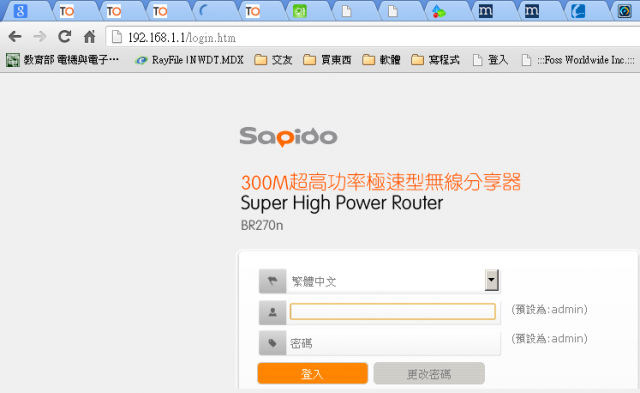The image size is (640, 393).
Task: Click the Super High Power Router heading
Action: [342, 203]
